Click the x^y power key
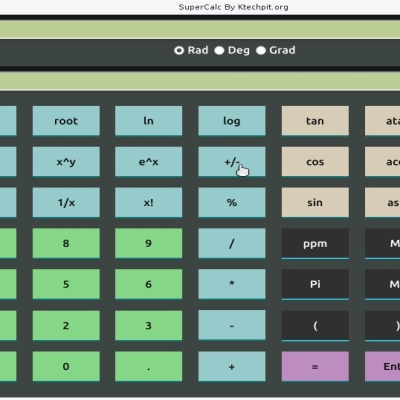Image resolution: width=400 pixels, height=400 pixels. point(66,162)
